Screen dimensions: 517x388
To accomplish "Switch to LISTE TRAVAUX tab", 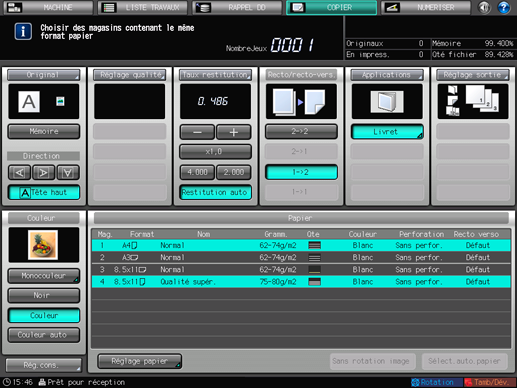I will point(143,7).
